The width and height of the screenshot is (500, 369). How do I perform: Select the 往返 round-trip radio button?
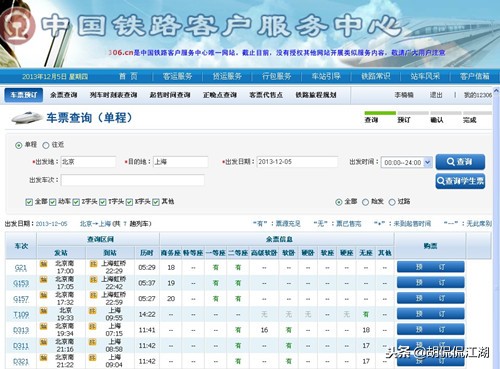[46, 145]
